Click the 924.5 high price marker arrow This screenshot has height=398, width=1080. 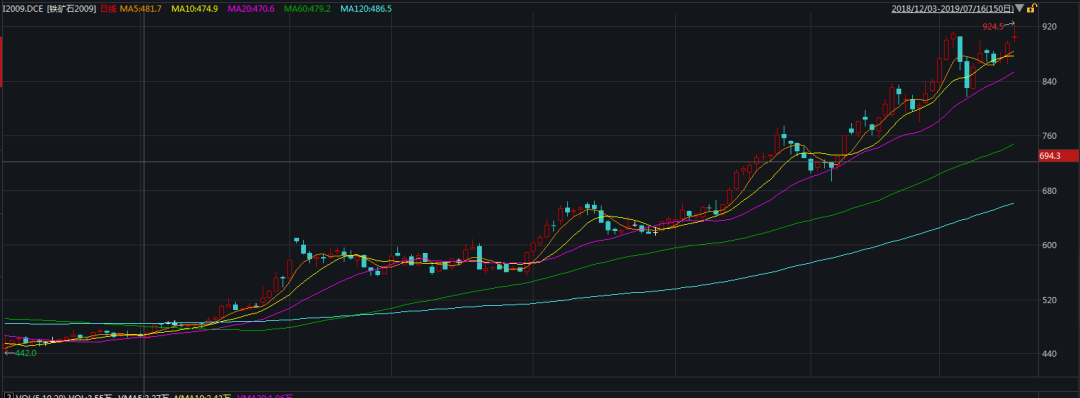(1010, 25)
